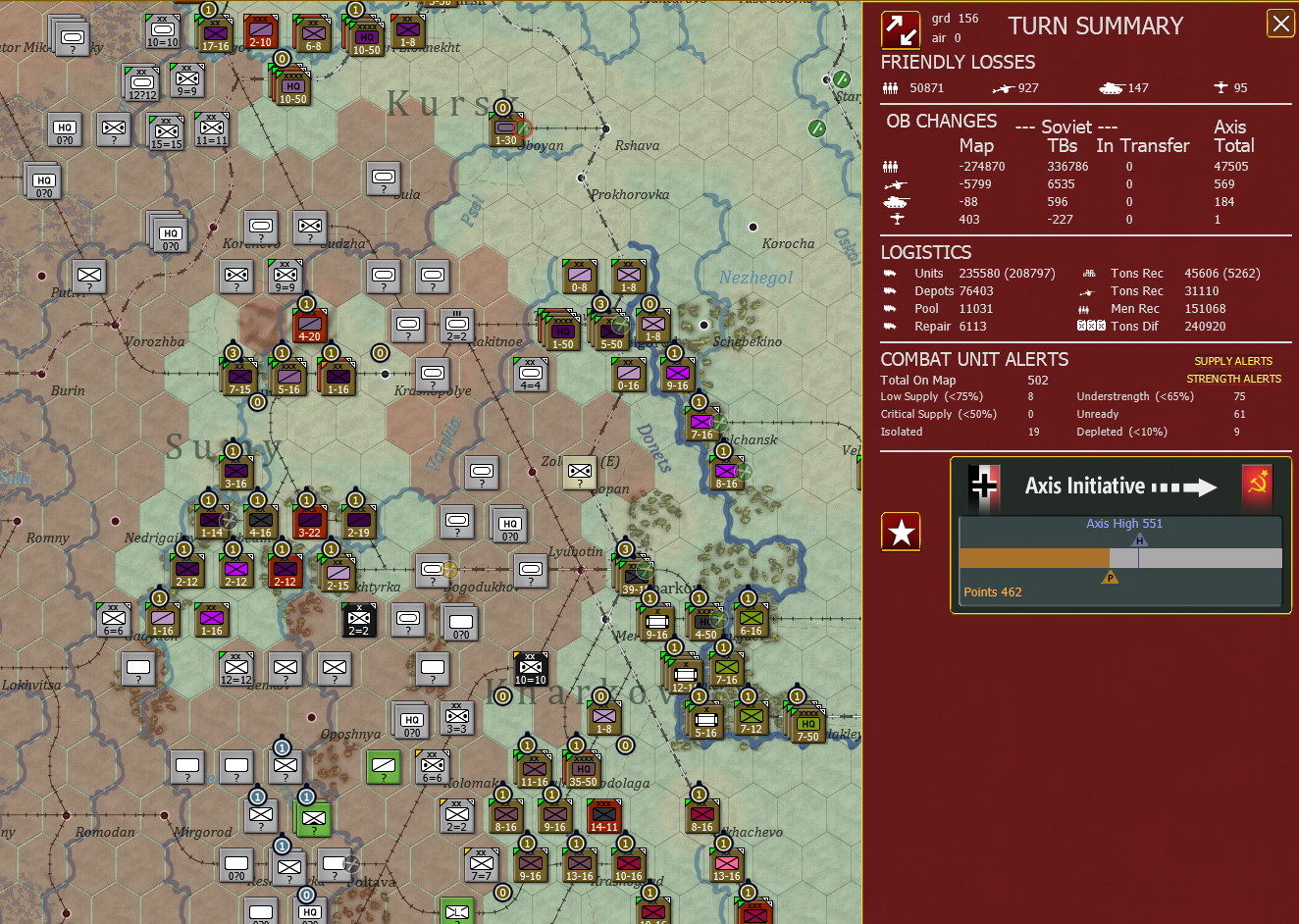This screenshot has width=1299, height=924.
Task: Click the 'Low Supply (<75%)' alert row
Action: [x=960, y=396]
